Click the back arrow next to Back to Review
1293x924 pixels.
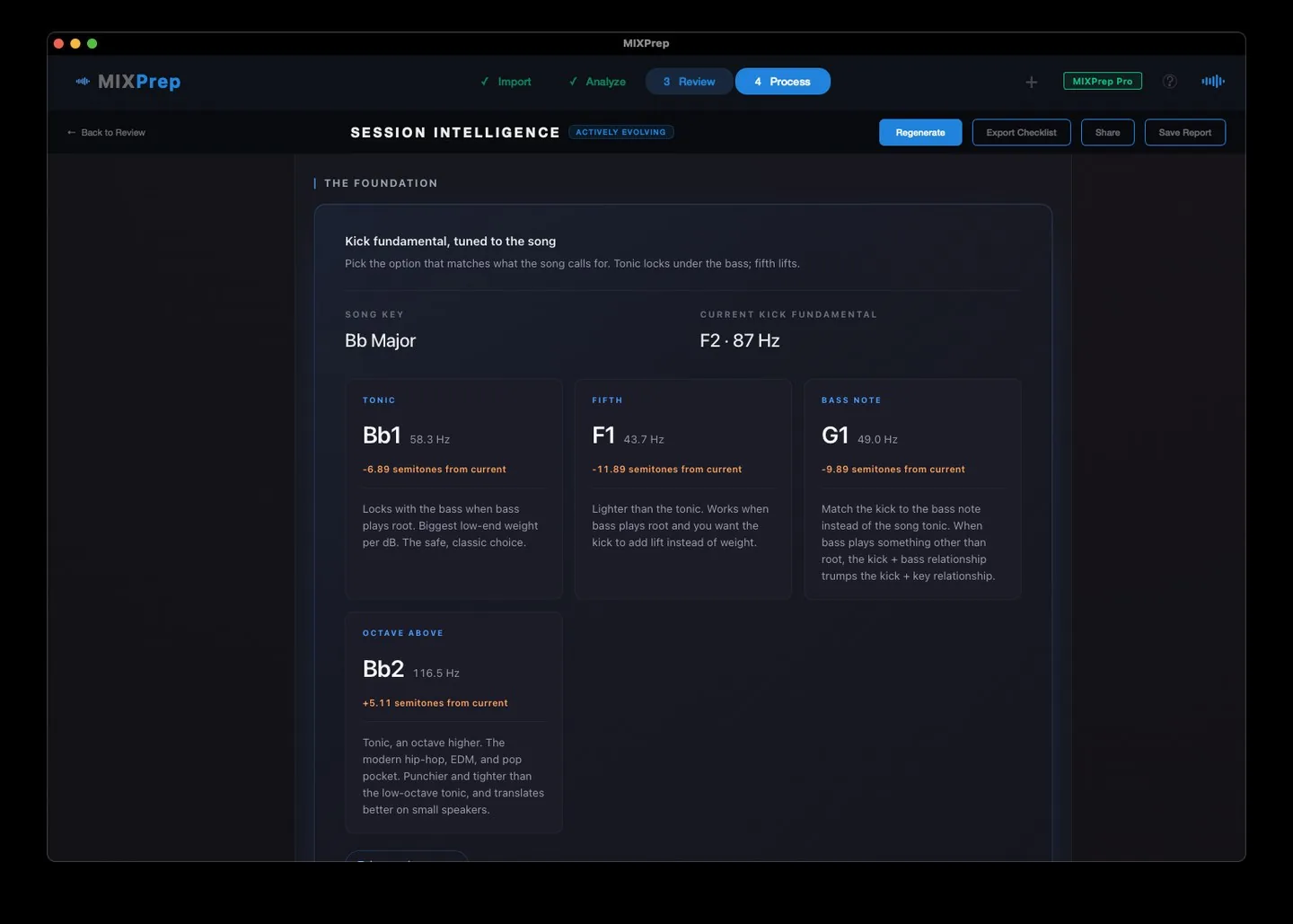tap(71, 133)
